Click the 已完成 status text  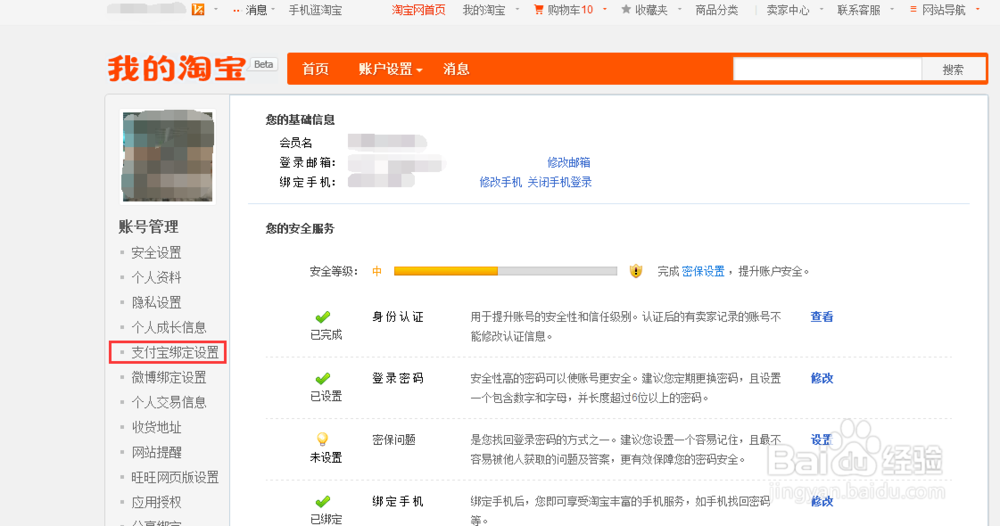(x=326, y=335)
